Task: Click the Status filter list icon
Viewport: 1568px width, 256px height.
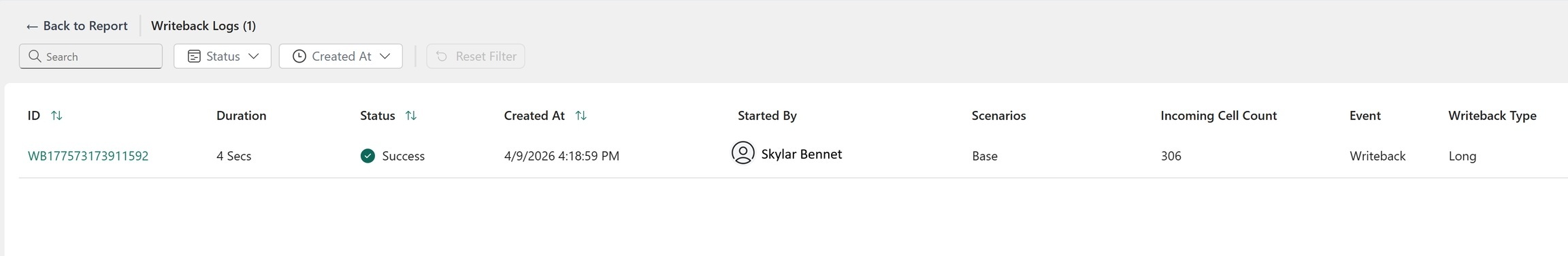Action: click(x=194, y=56)
